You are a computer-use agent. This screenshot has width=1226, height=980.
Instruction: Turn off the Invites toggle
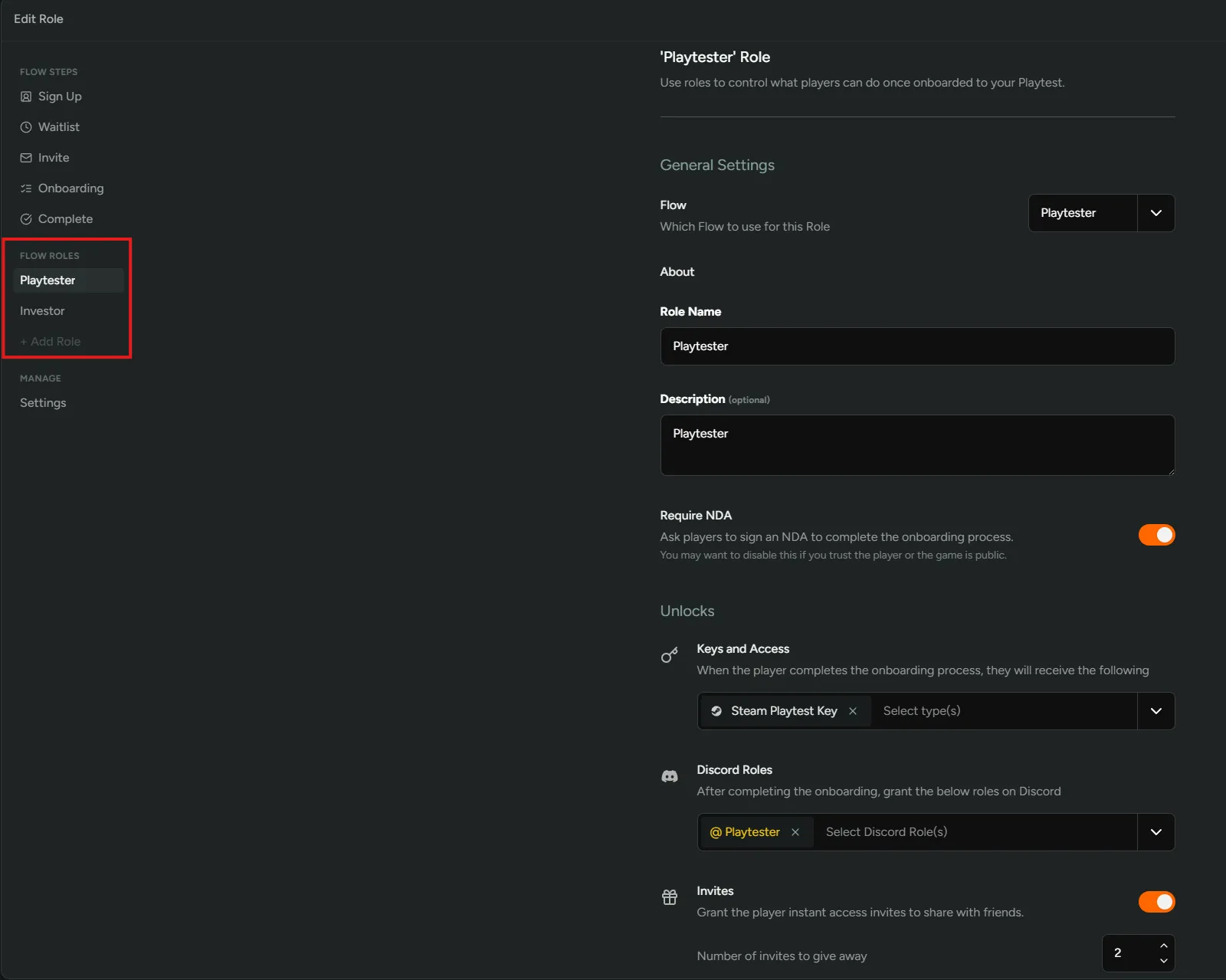click(x=1156, y=902)
